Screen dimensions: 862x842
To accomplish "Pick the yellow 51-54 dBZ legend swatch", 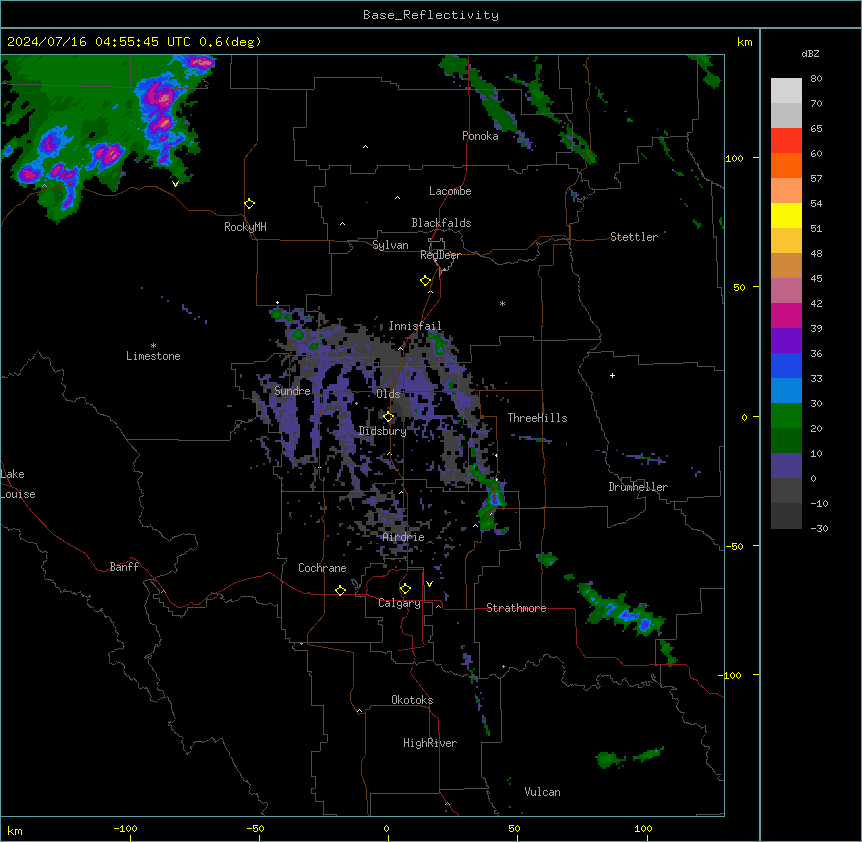I will (x=786, y=215).
